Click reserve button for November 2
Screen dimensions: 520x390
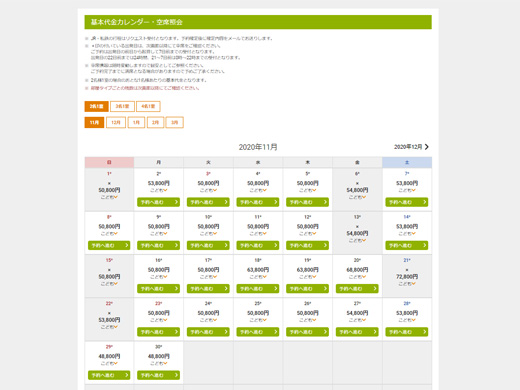[x=158, y=202]
